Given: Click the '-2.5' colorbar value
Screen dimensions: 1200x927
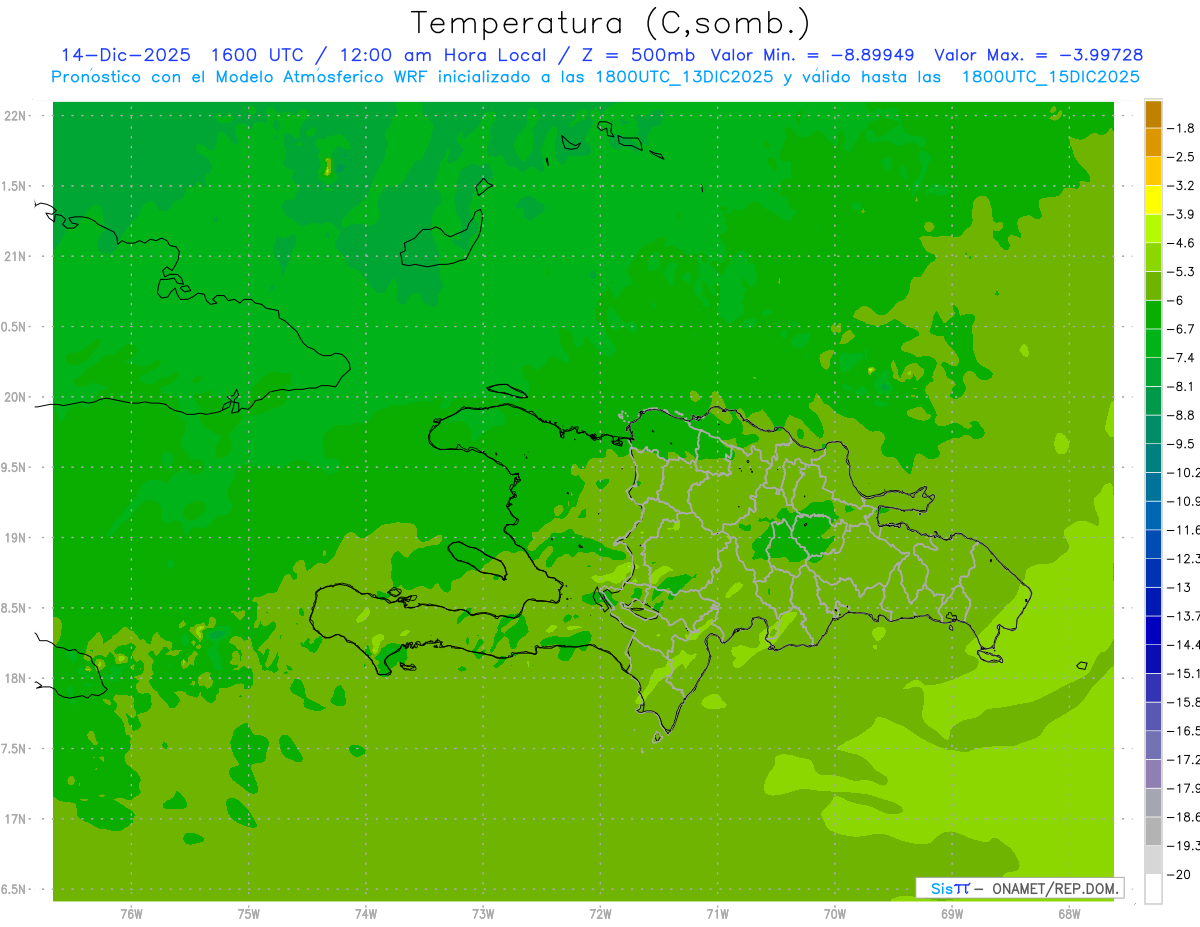Looking at the screenshot, I should click(1181, 157).
